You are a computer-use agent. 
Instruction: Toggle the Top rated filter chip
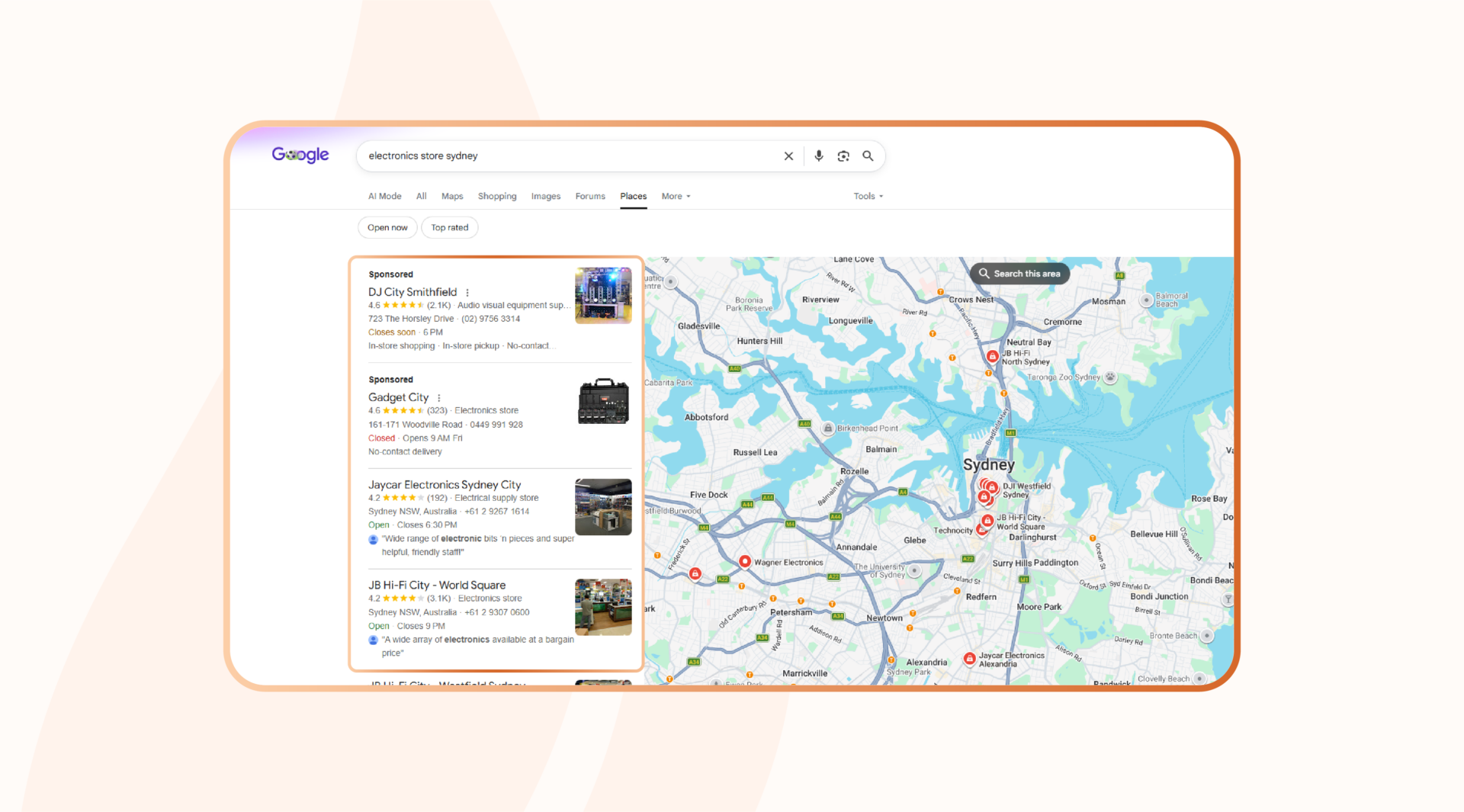[x=450, y=227]
